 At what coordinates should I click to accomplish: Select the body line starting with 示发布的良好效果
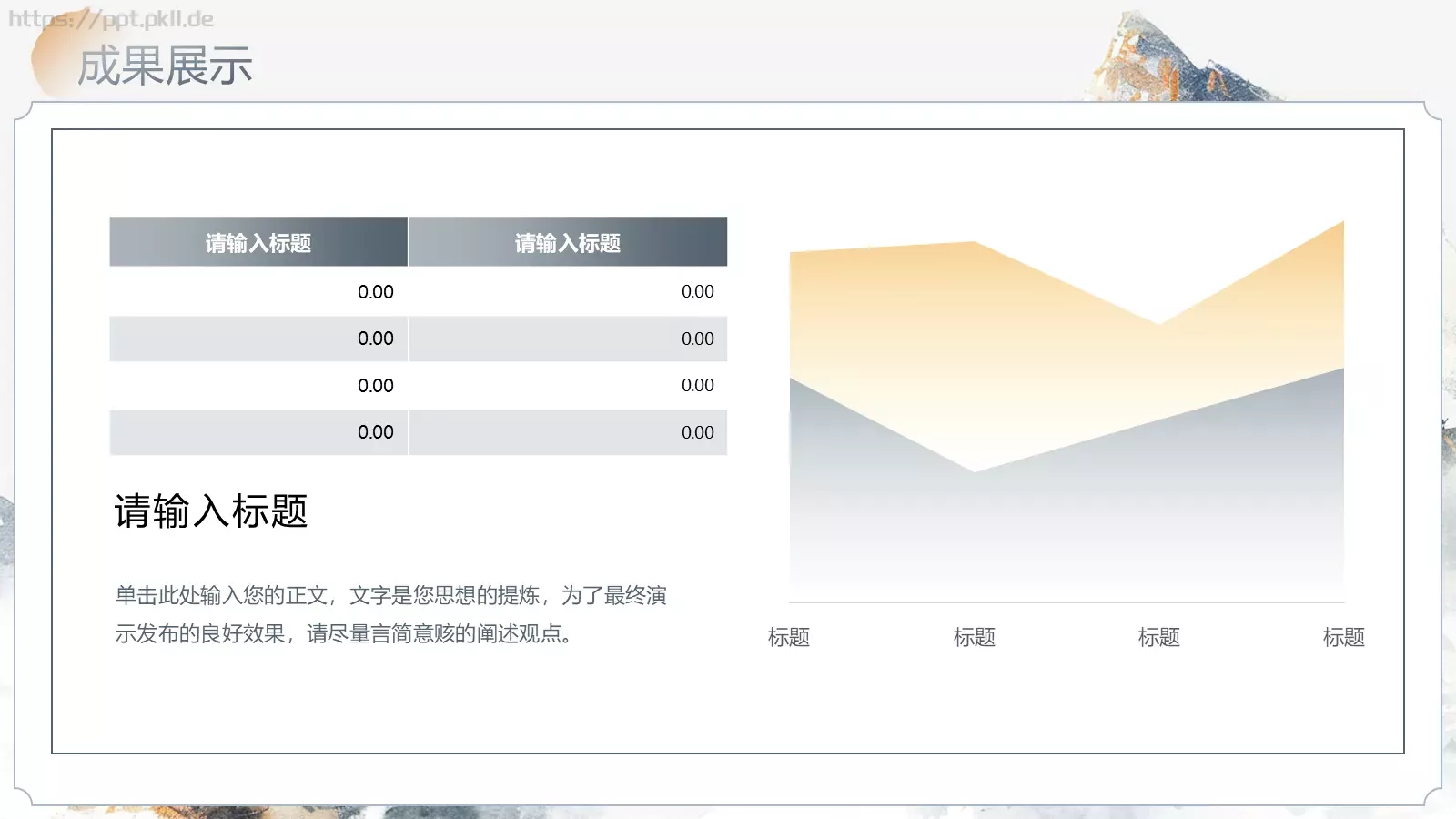(344, 633)
